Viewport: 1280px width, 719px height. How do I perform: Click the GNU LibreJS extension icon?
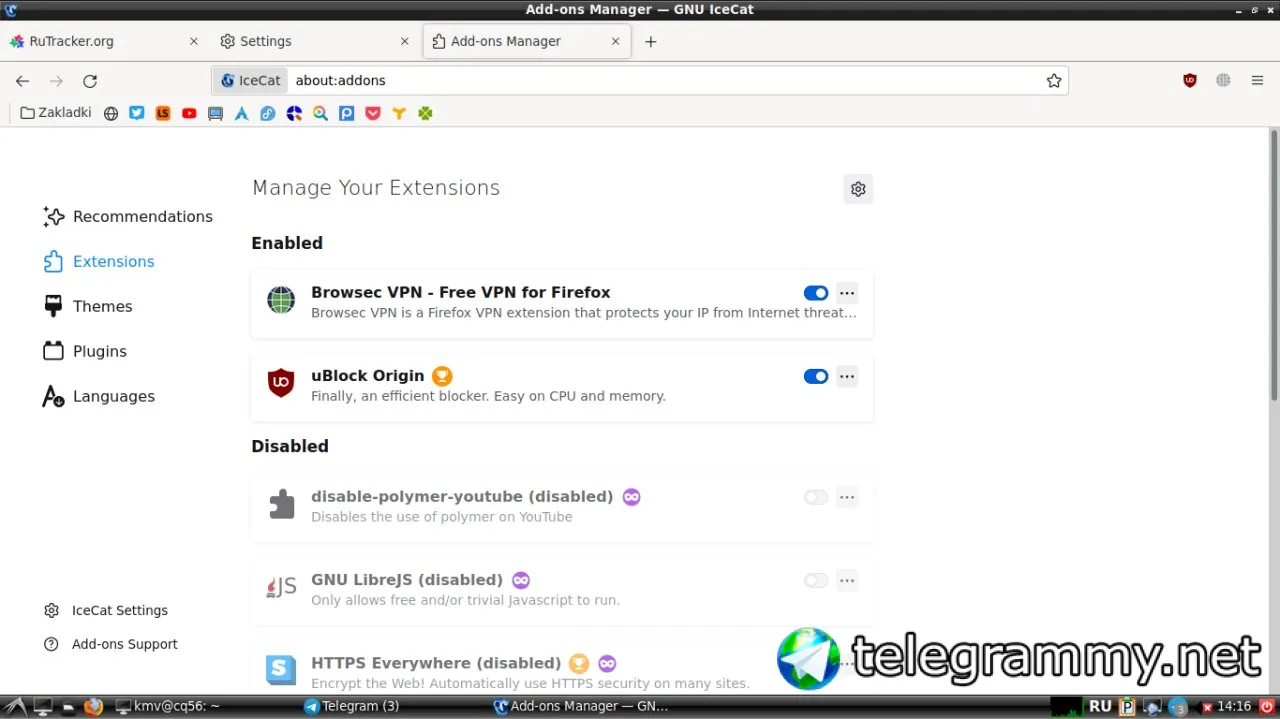281,587
